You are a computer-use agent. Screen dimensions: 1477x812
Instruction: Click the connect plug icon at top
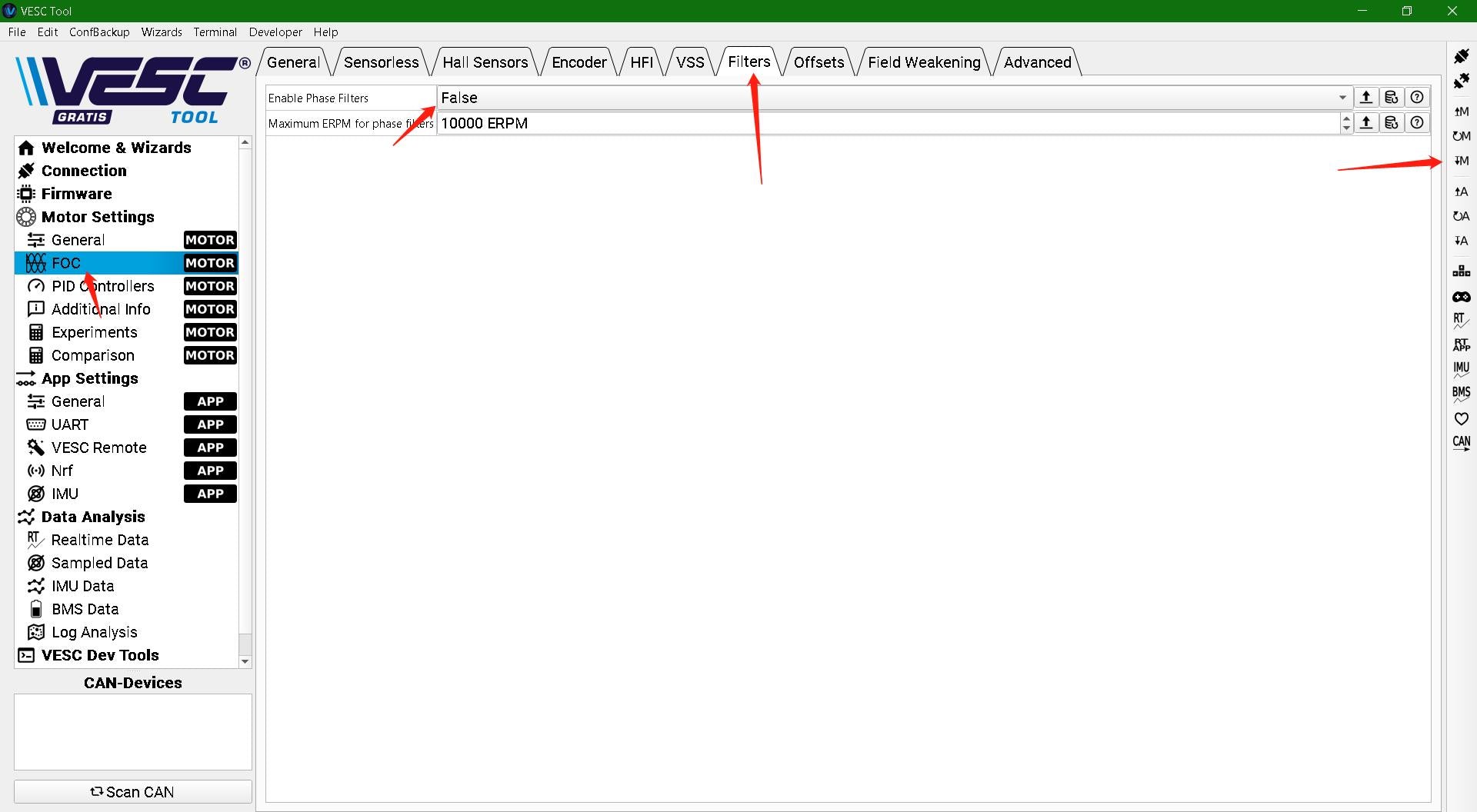[1461, 56]
